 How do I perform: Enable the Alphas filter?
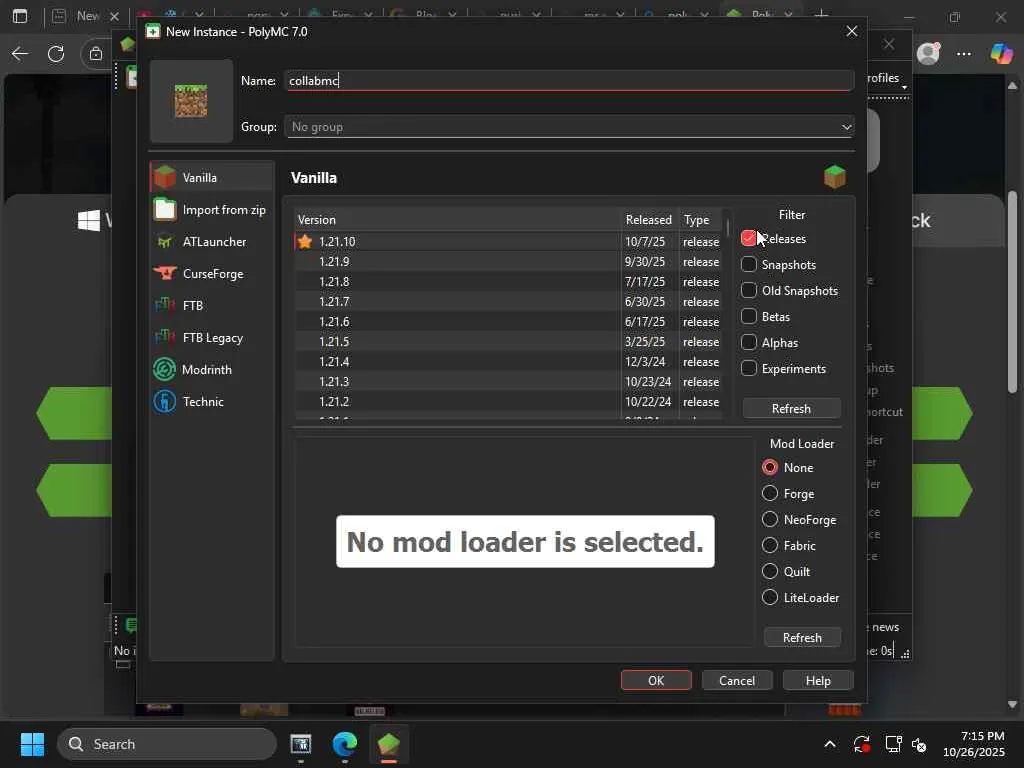pyautogui.click(x=749, y=342)
